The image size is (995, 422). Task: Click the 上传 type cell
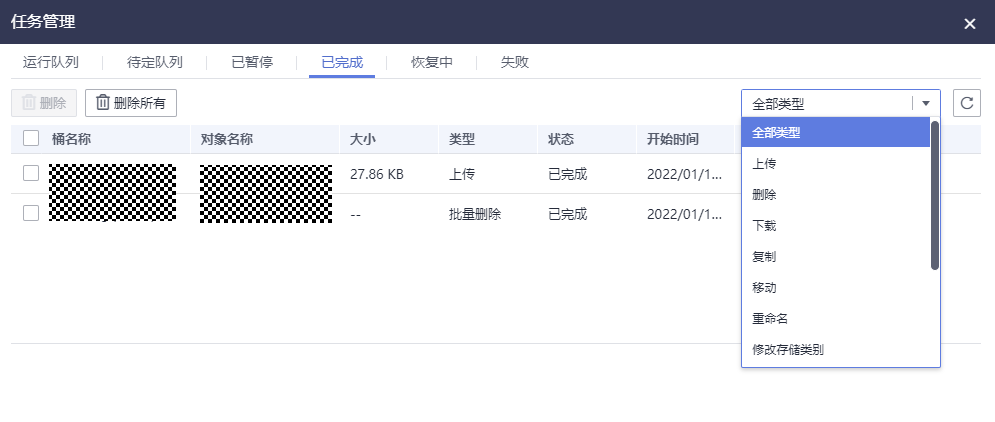pyautogui.click(x=462, y=174)
